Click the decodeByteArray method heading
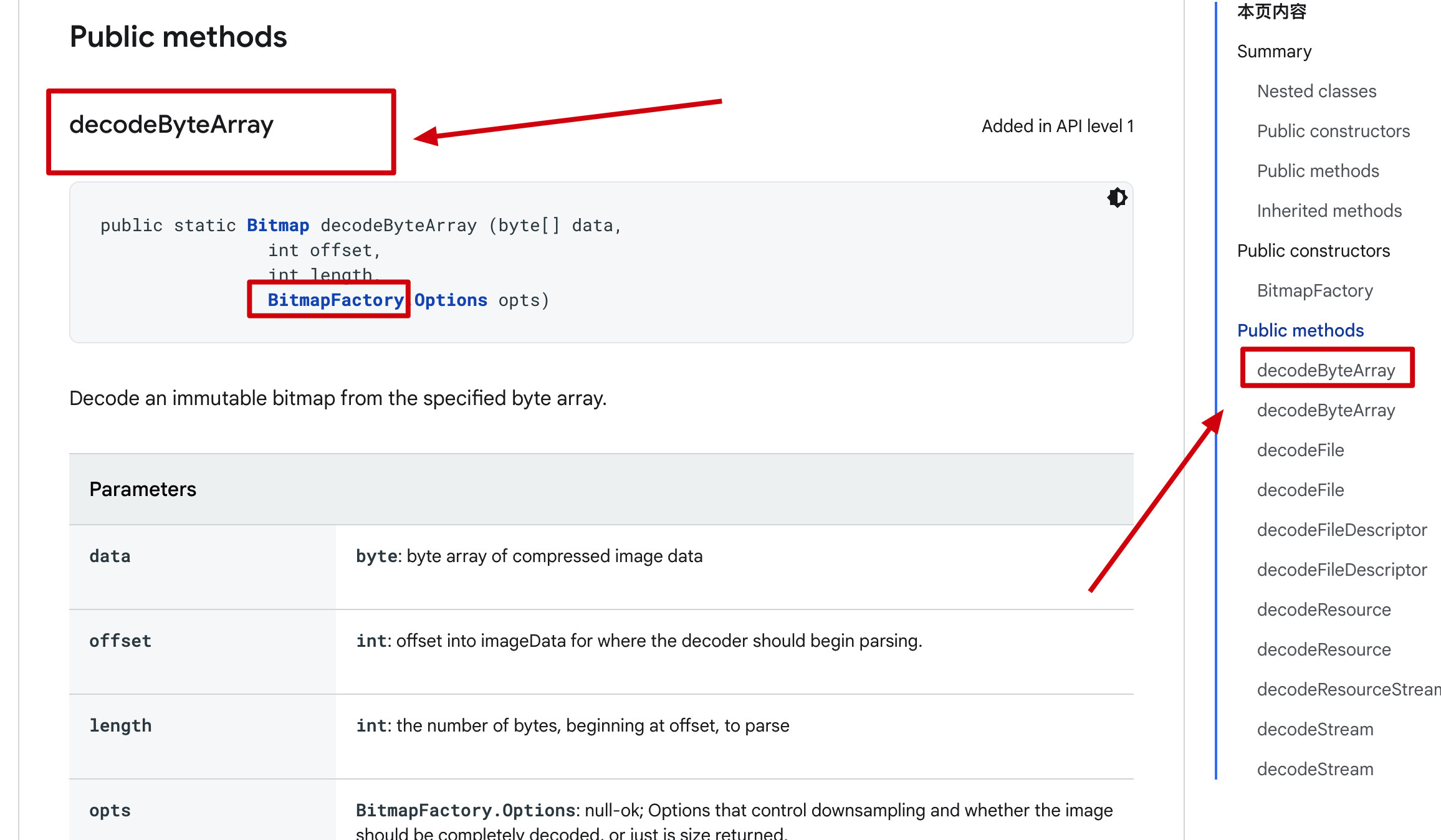The image size is (1441, 840). [x=171, y=125]
